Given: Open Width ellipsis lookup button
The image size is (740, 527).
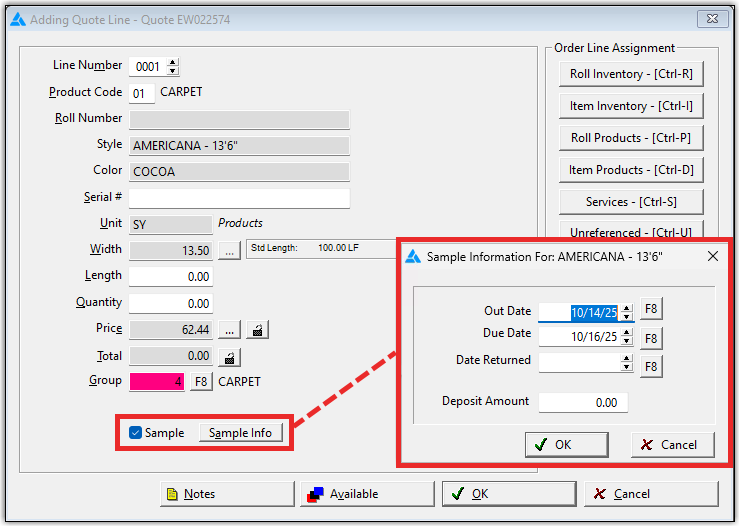Looking at the screenshot, I should [229, 251].
